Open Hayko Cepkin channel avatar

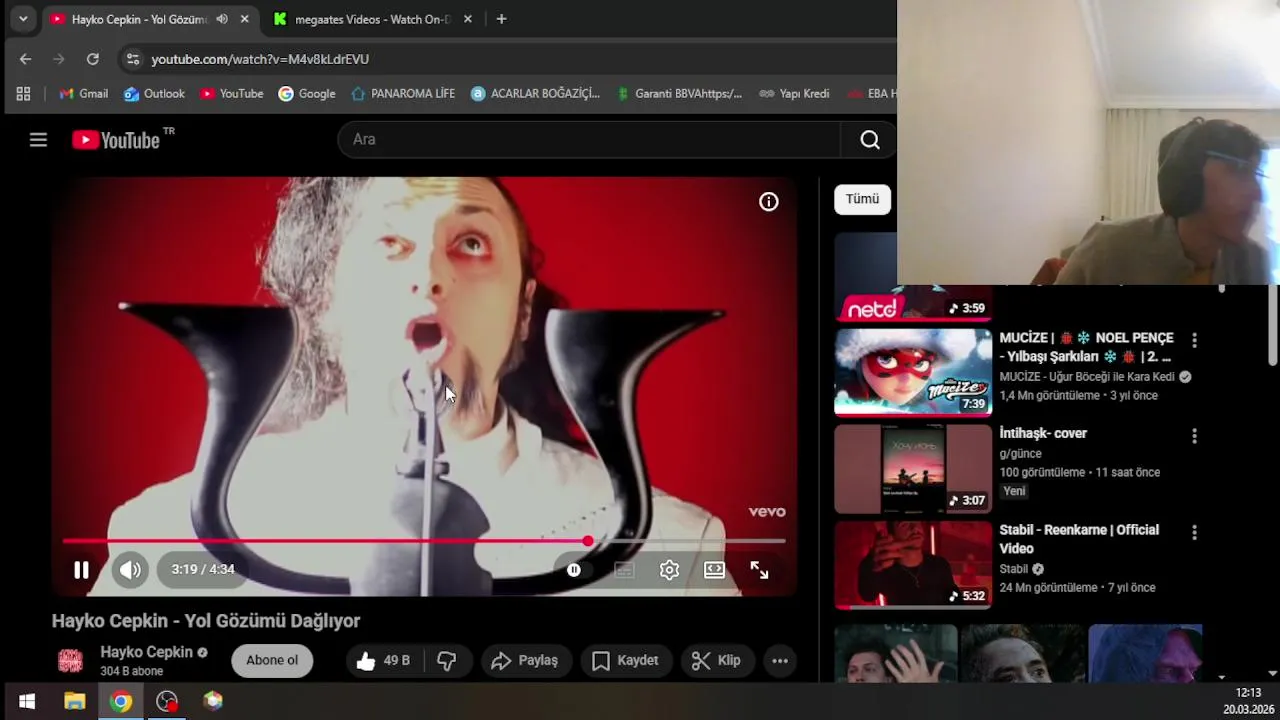[70, 660]
